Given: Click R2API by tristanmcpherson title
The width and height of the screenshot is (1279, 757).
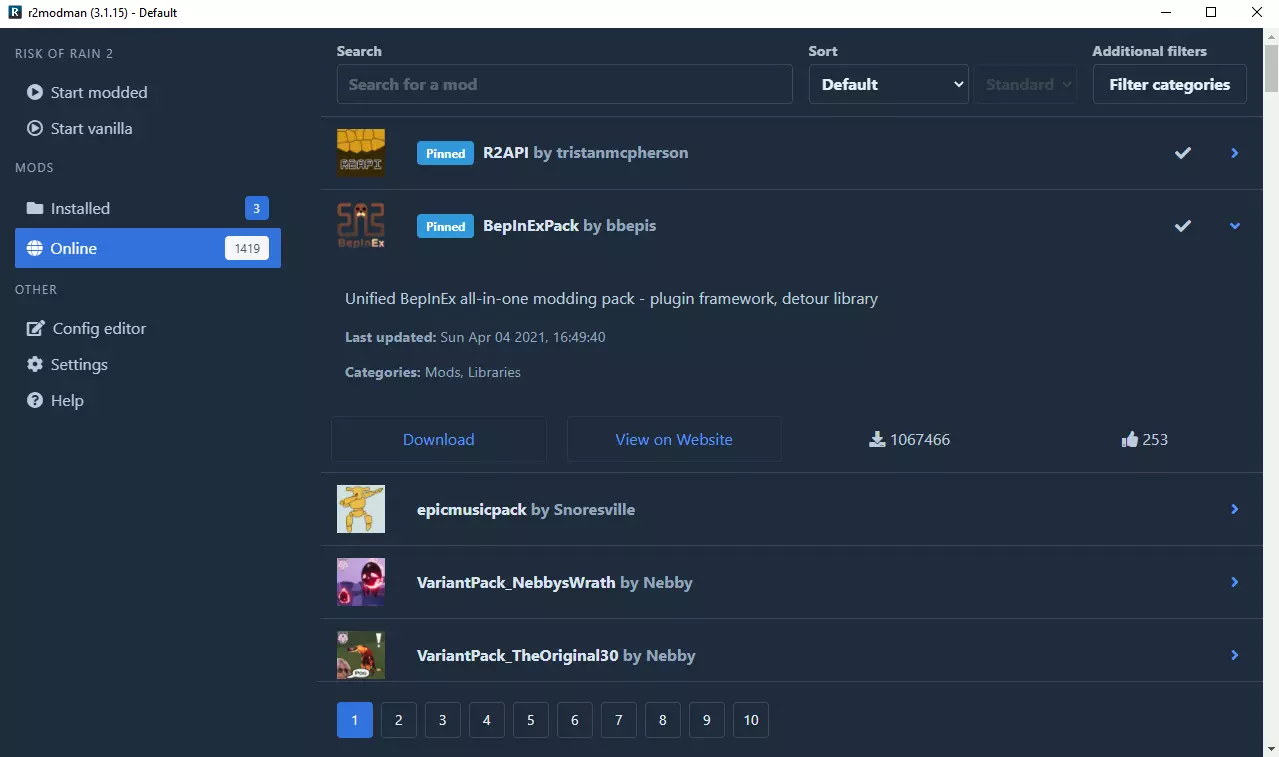Looking at the screenshot, I should [x=585, y=153].
